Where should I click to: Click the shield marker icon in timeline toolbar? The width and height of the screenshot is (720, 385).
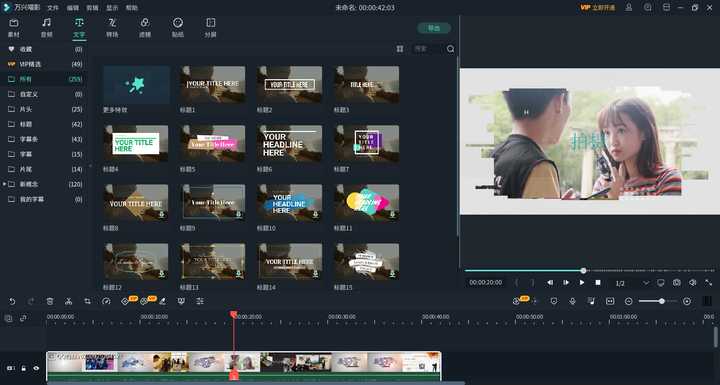[554, 301]
